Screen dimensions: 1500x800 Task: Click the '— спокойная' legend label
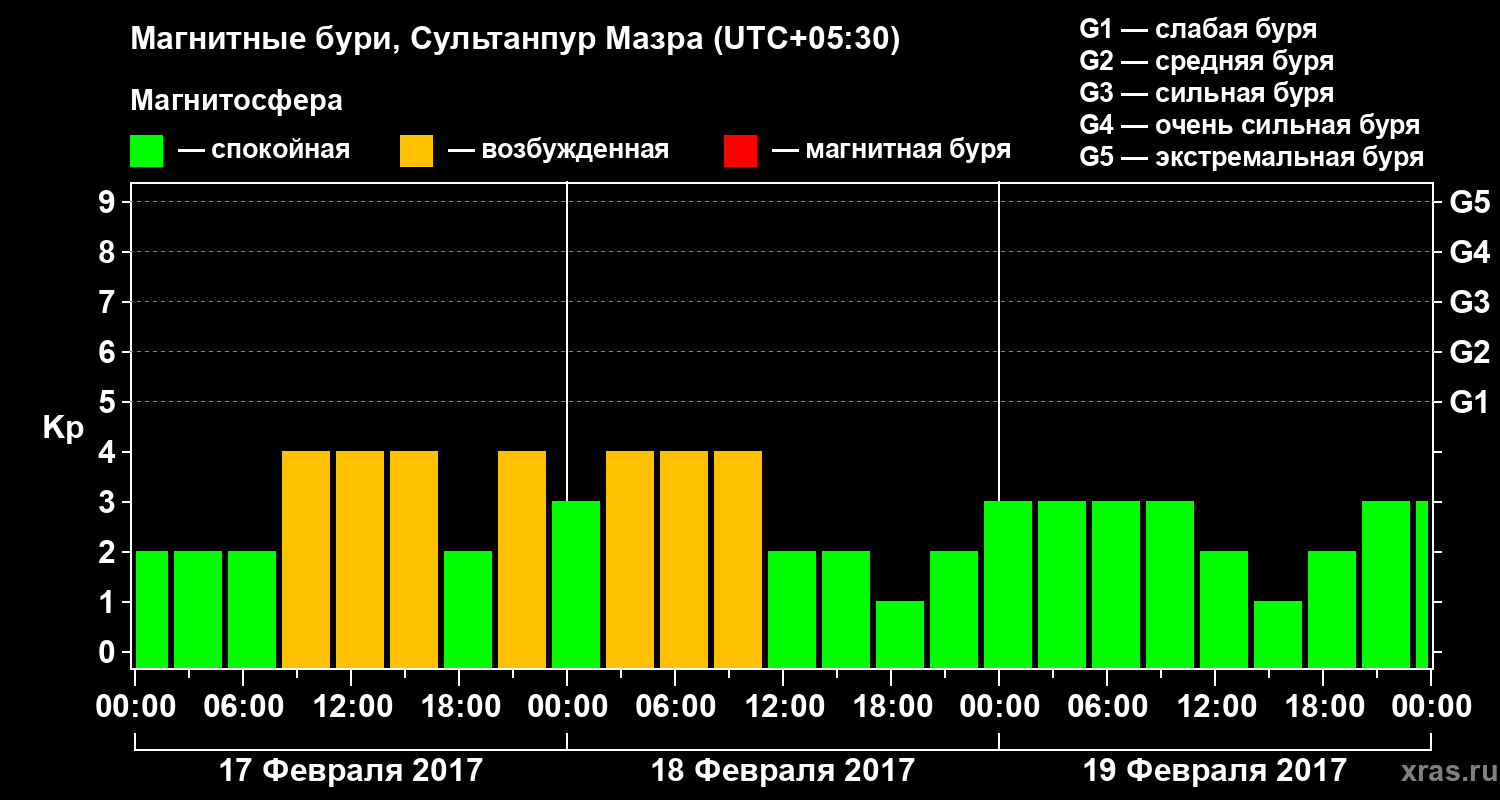tap(264, 150)
